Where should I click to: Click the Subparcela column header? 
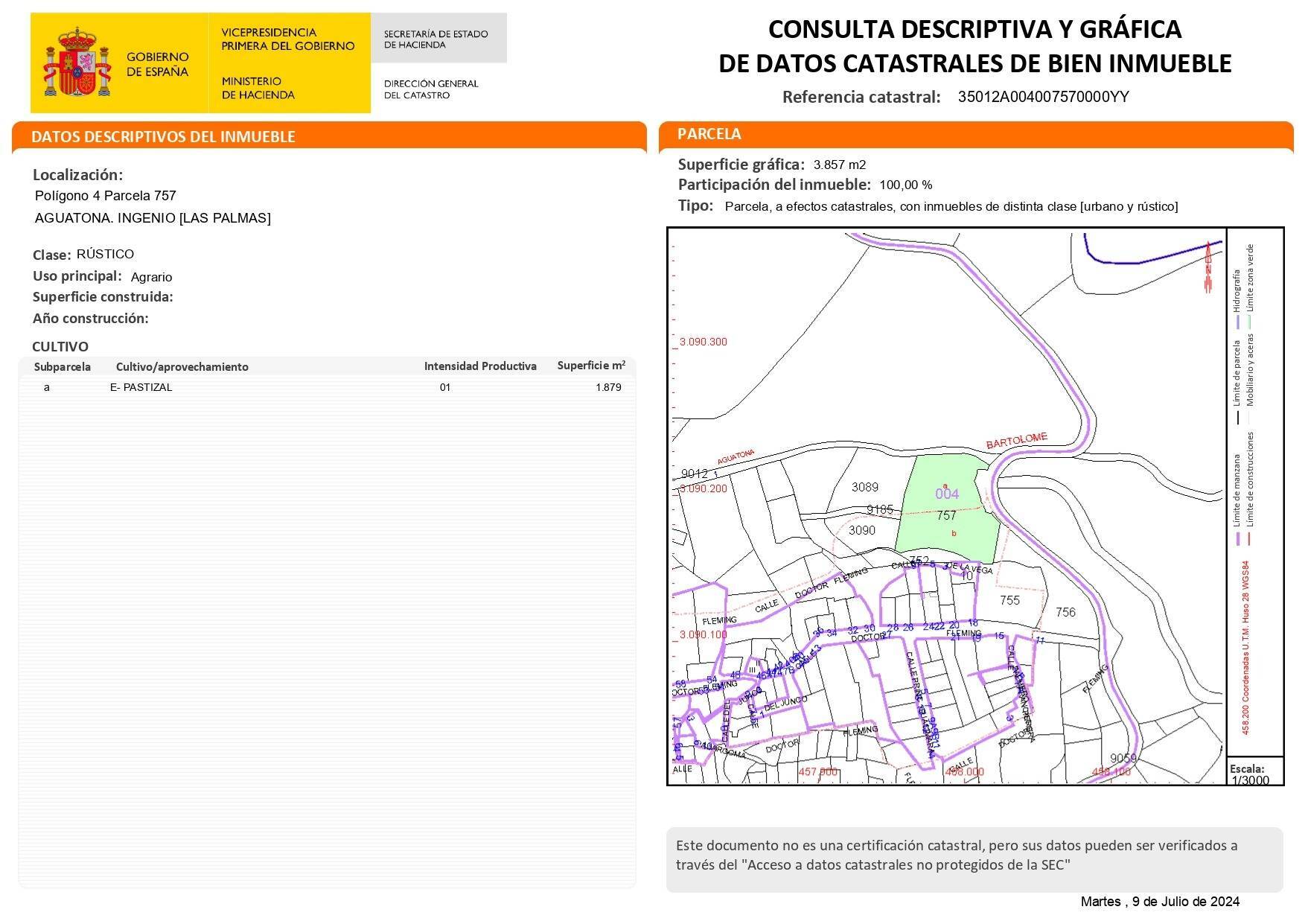pyautogui.click(x=63, y=366)
